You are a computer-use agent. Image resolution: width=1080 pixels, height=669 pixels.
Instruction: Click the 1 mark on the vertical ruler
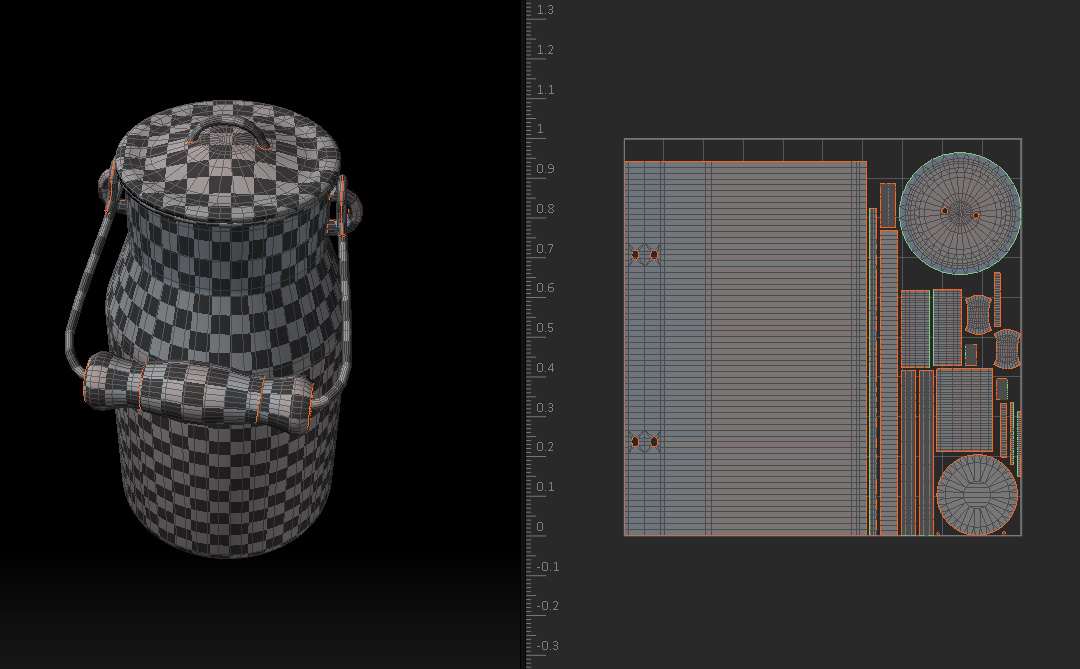coord(541,129)
